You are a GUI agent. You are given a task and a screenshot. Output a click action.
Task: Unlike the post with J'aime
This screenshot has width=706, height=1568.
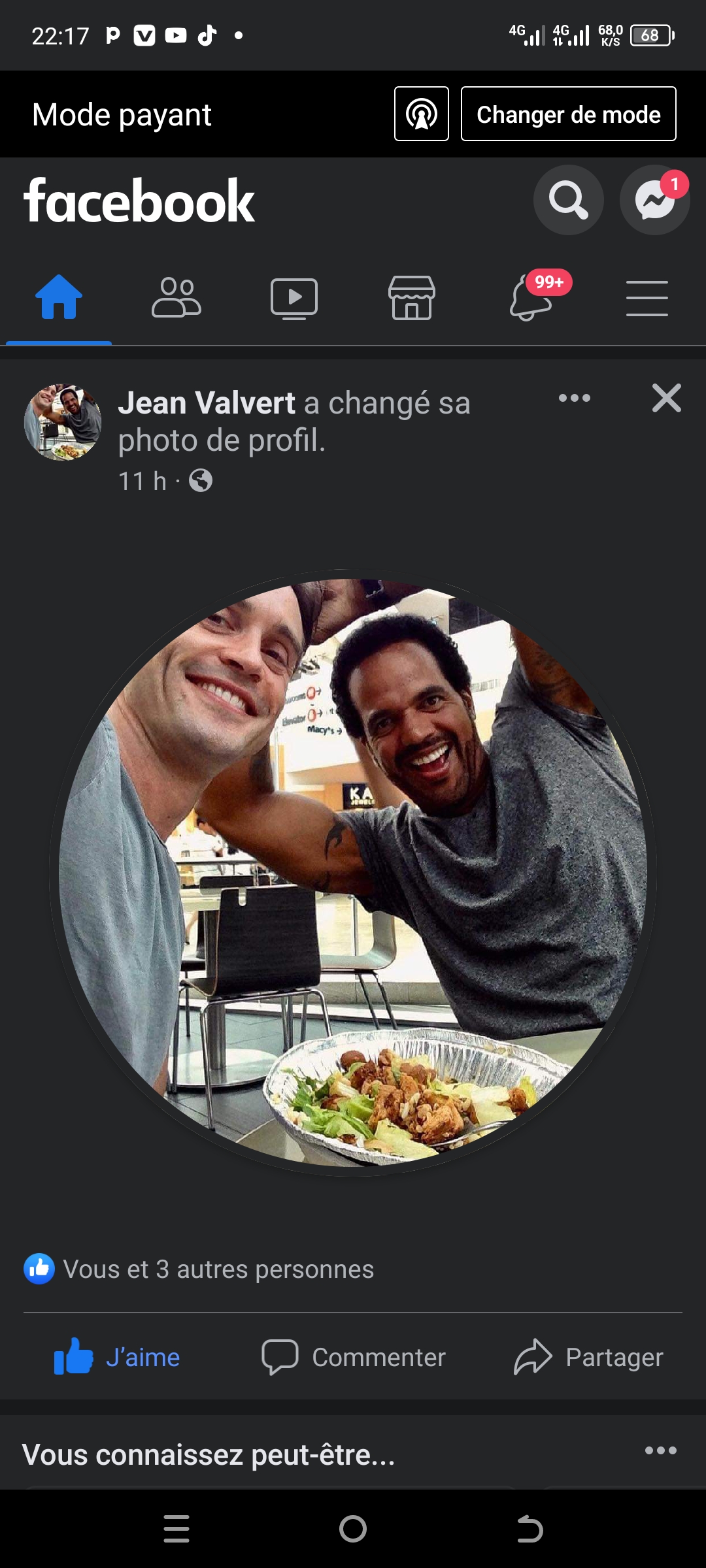click(x=118, y=1357)
